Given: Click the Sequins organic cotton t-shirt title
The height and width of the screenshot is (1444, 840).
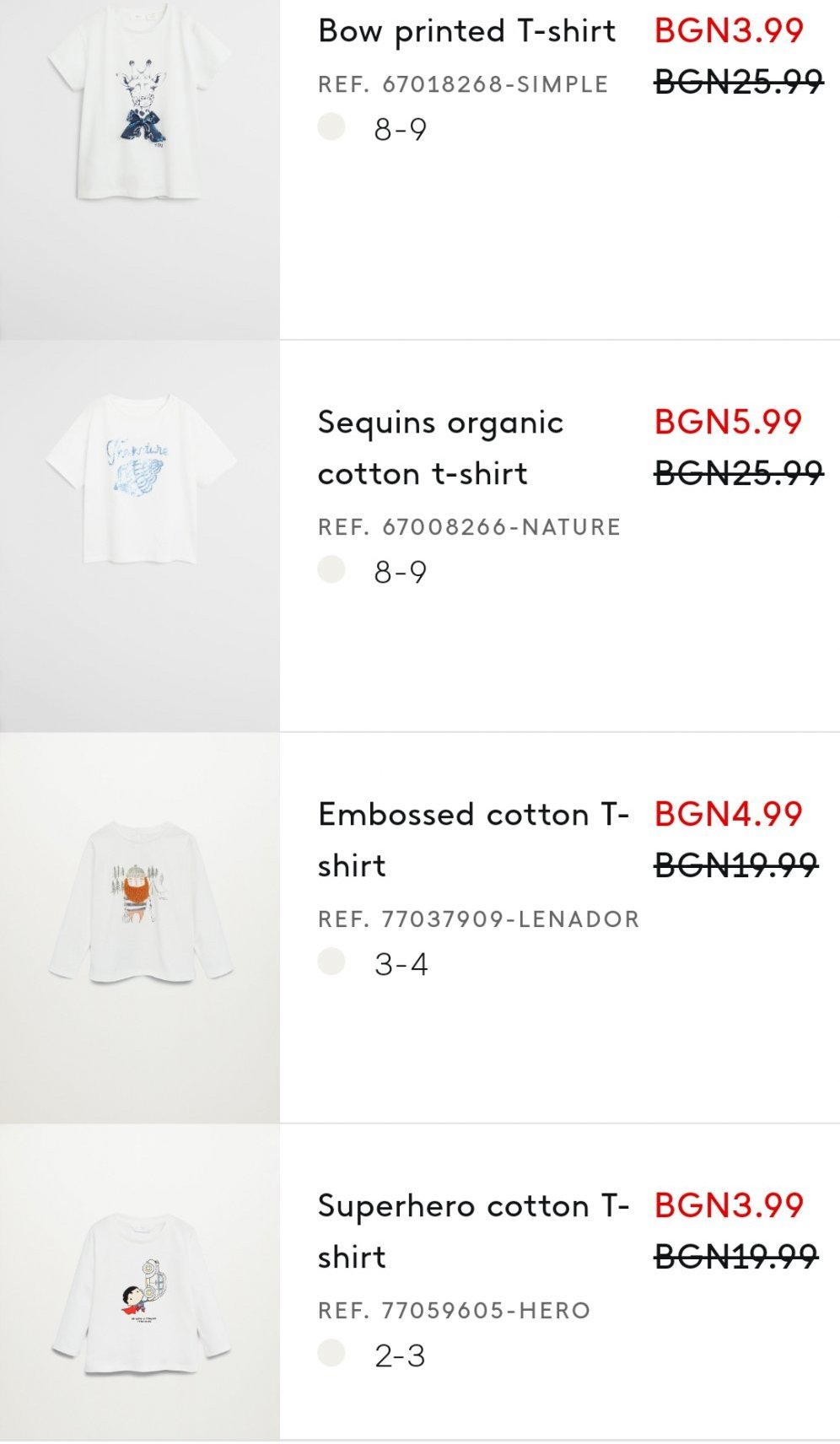Looking at the screenshot, I should (439, 448).
